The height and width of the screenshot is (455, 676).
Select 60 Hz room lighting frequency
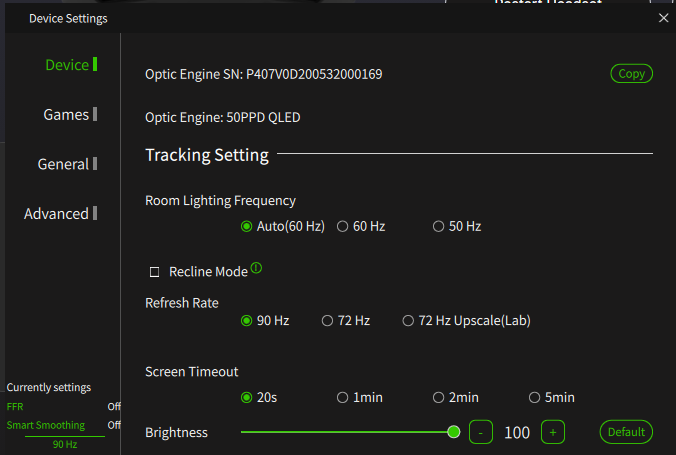[343, 226]
